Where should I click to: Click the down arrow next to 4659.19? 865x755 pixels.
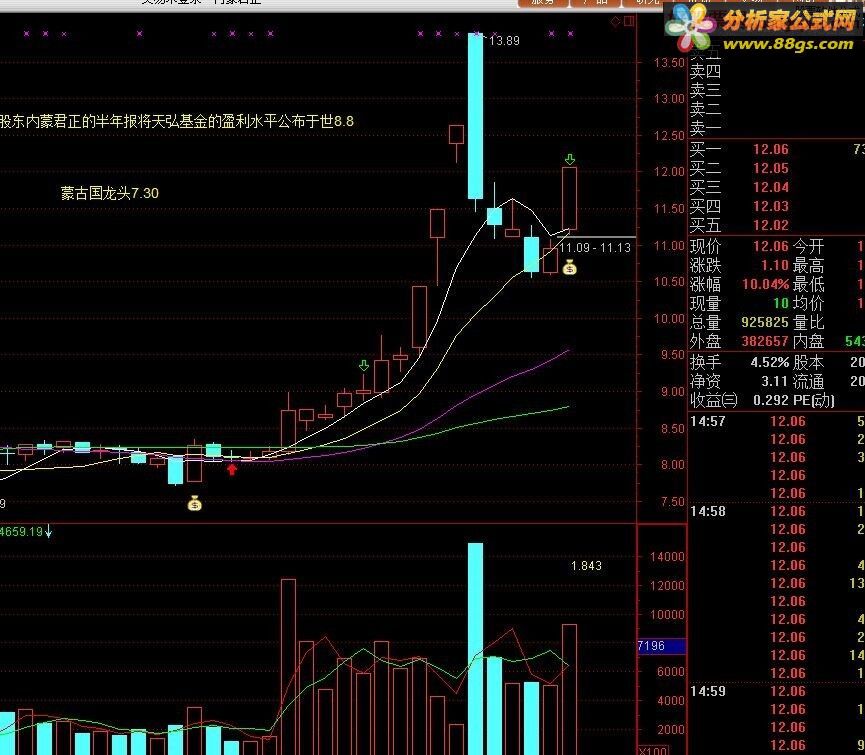point(49,532)
